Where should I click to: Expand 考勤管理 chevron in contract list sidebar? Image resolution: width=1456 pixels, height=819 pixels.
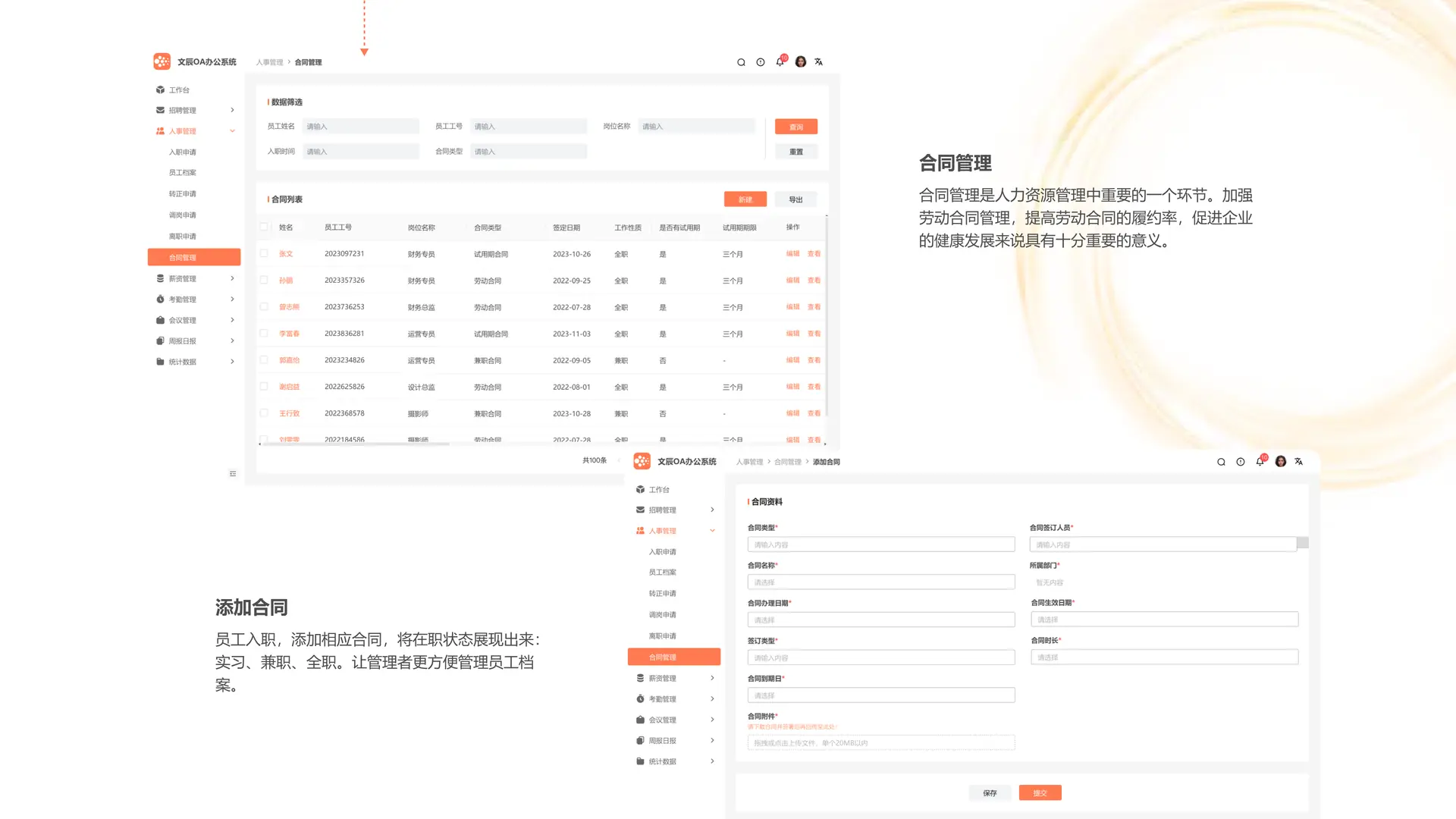coord(232,299)
